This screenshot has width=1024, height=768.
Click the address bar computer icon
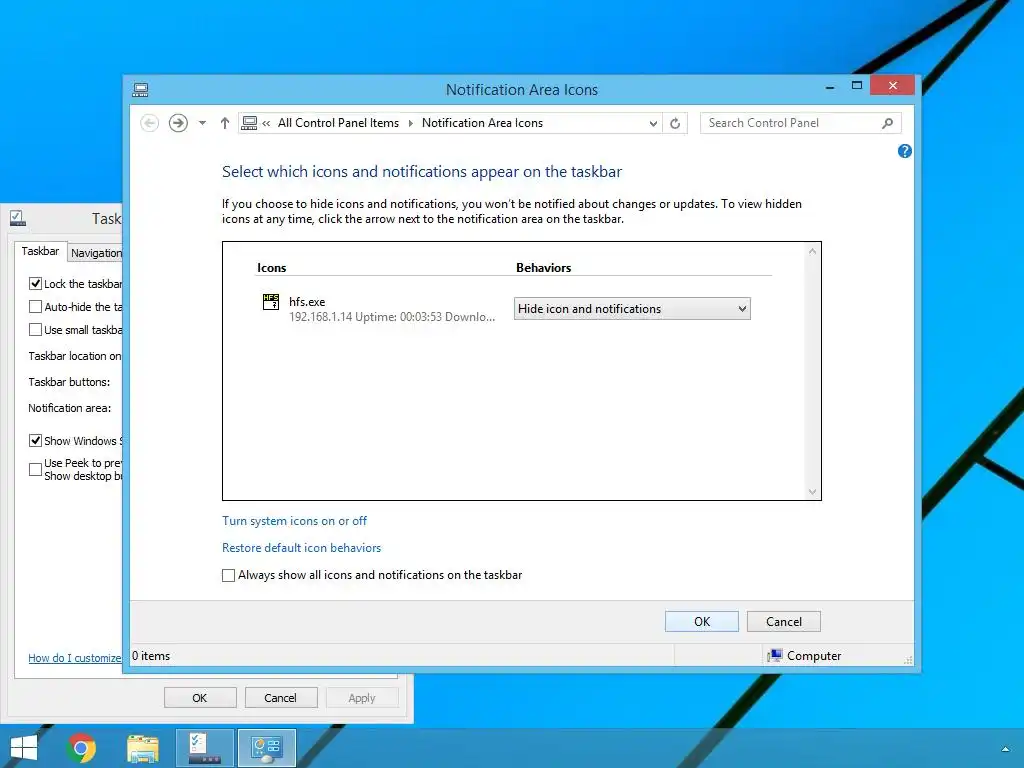click(x=249, y=123)
